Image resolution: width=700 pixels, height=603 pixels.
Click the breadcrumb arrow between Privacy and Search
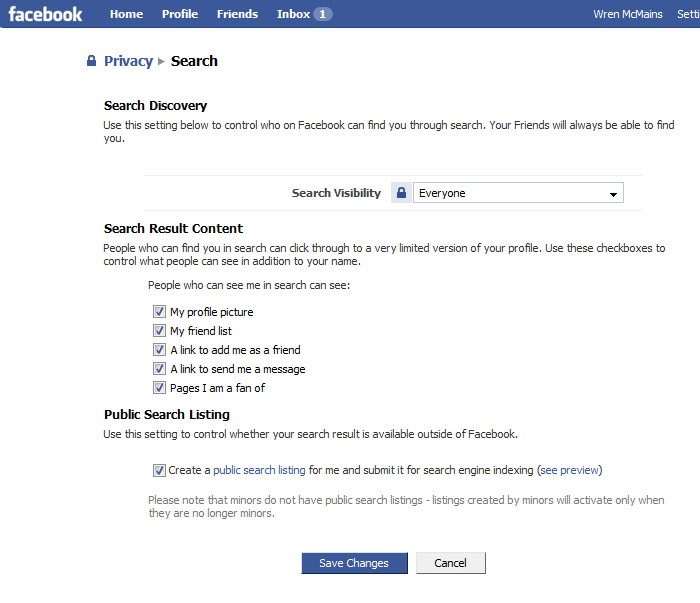click(x=162, y=61)
